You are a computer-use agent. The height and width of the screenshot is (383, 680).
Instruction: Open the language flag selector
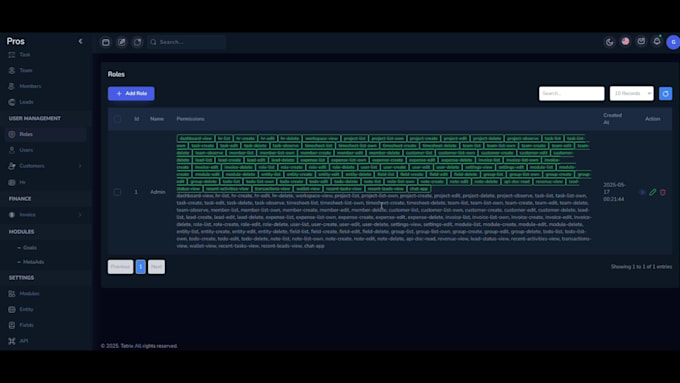pos(625,41)
